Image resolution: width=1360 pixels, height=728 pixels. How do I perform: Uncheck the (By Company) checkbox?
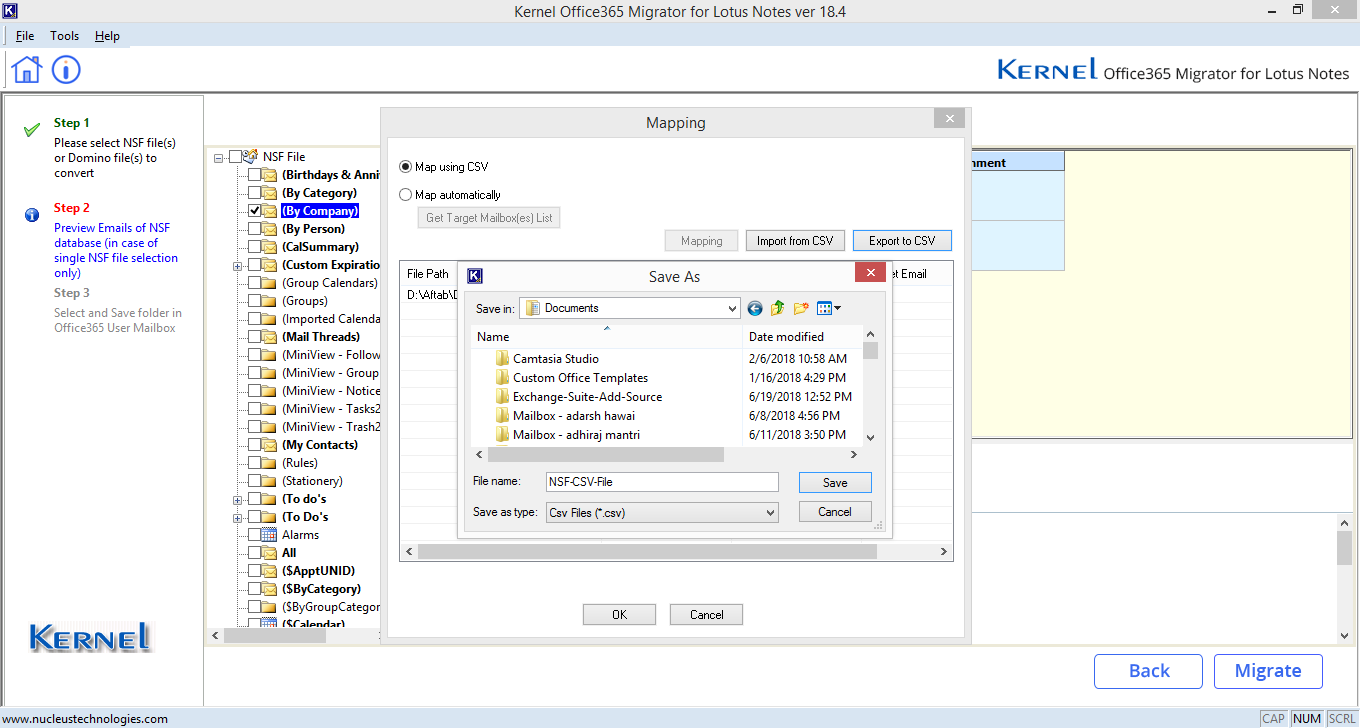[254, 211]
